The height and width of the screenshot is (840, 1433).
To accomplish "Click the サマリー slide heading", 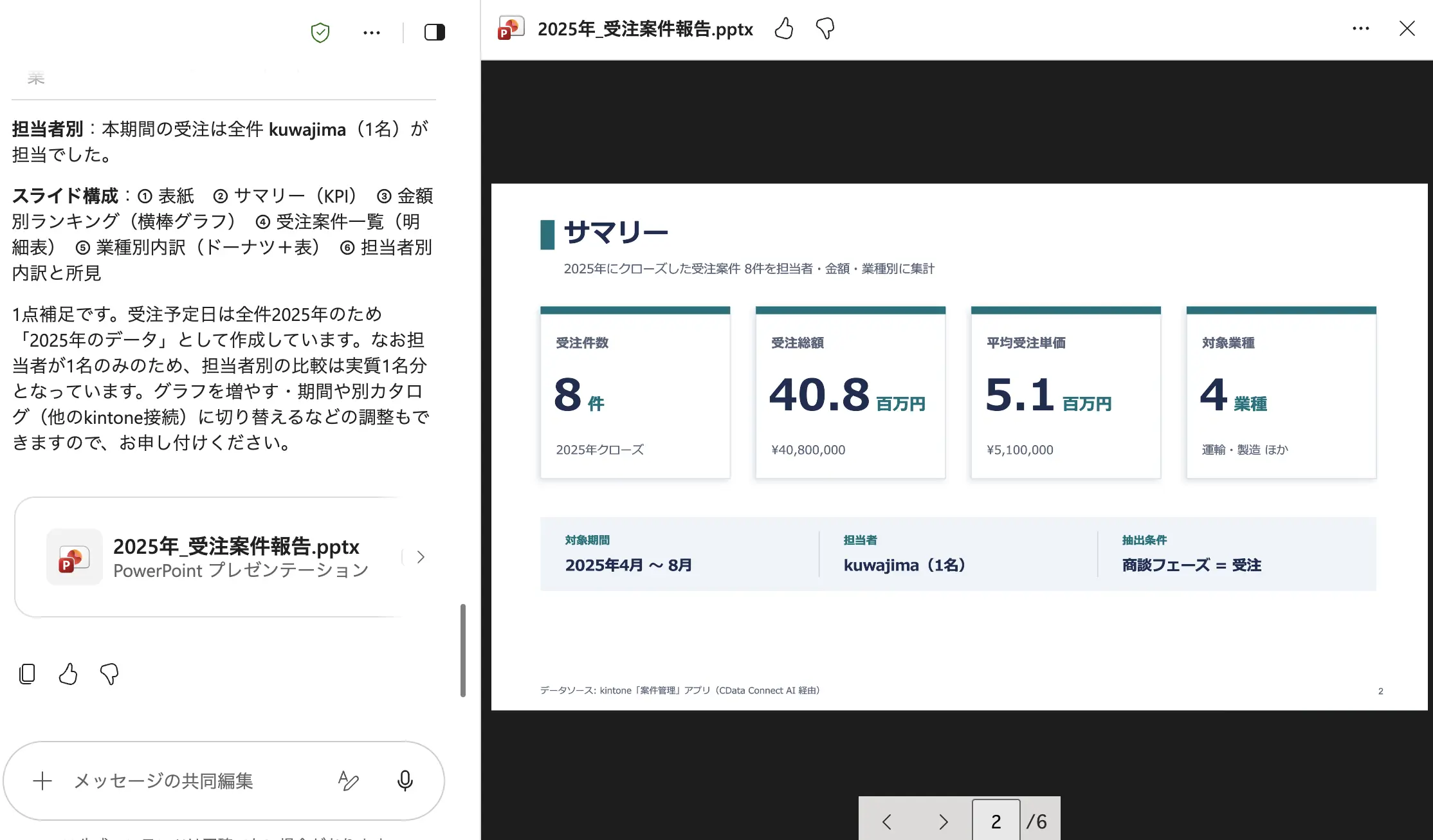I will point(616,233).
